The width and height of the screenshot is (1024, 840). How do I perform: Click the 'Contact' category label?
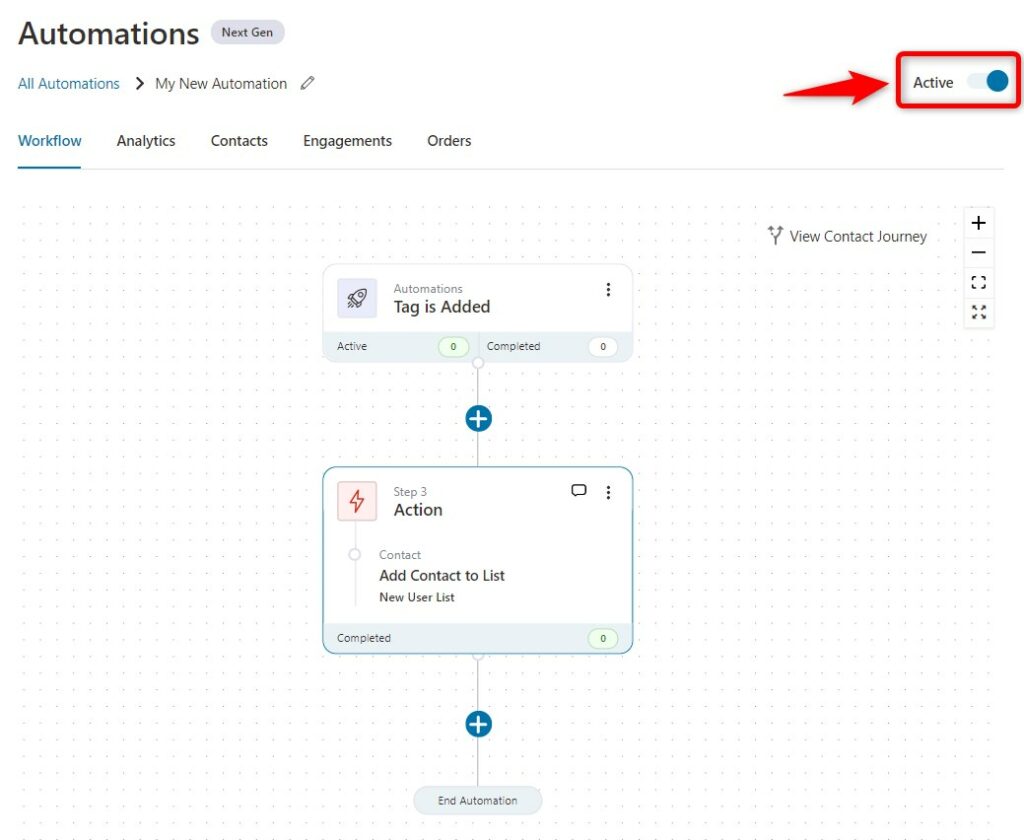pyautogui.click(x=400, y=555)
